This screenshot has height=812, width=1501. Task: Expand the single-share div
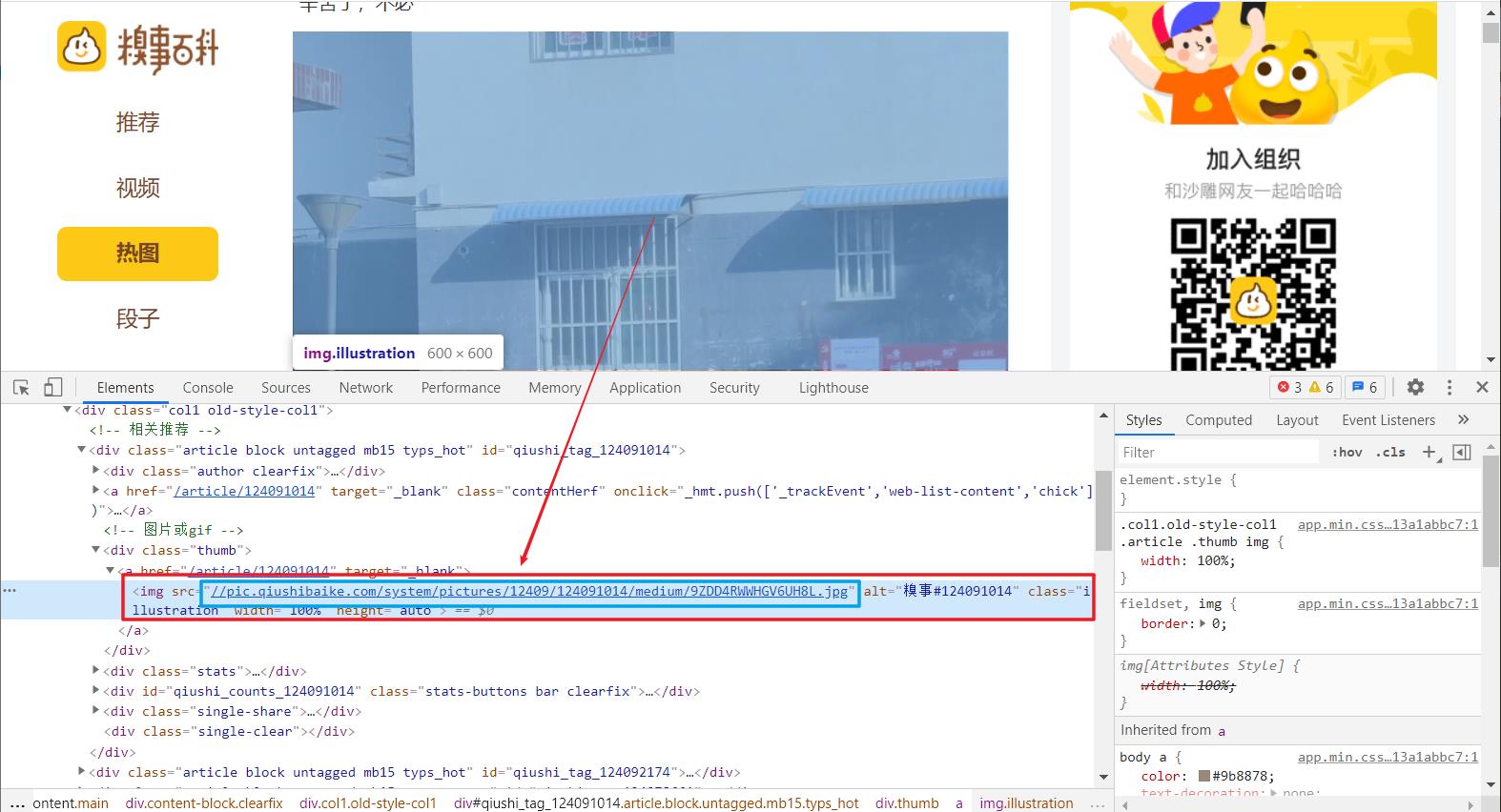point(95,710)
